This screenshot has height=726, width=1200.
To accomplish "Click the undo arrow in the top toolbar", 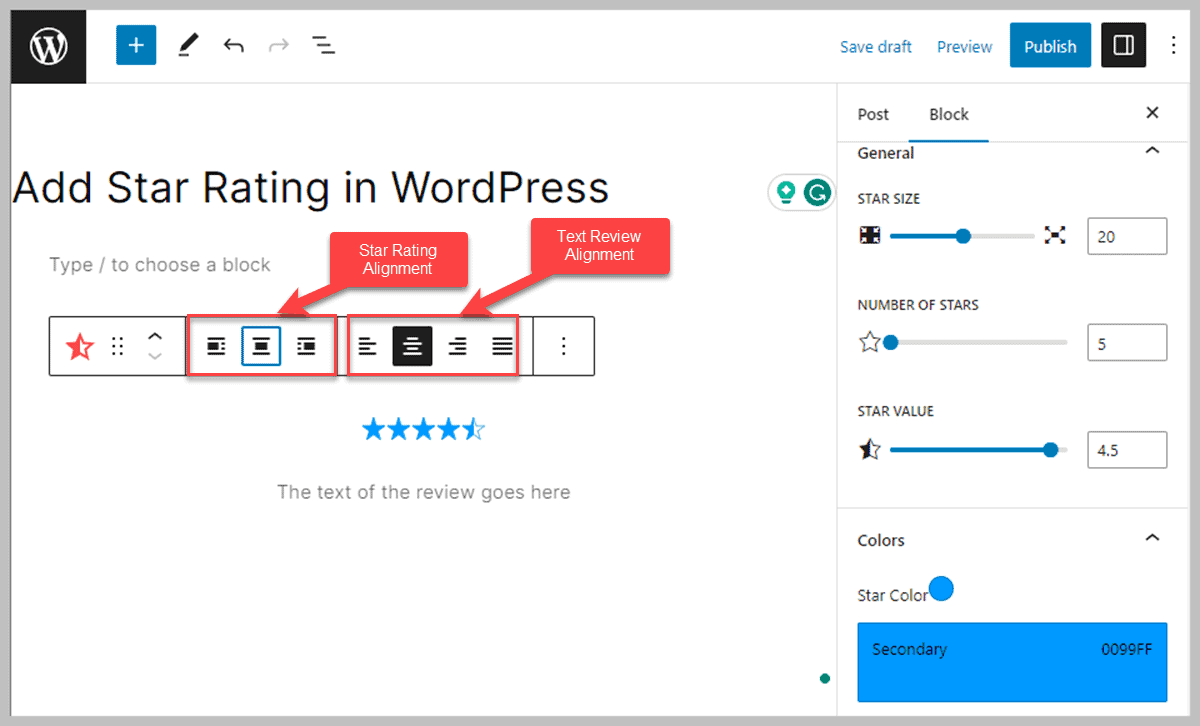I will click(234, 45).
